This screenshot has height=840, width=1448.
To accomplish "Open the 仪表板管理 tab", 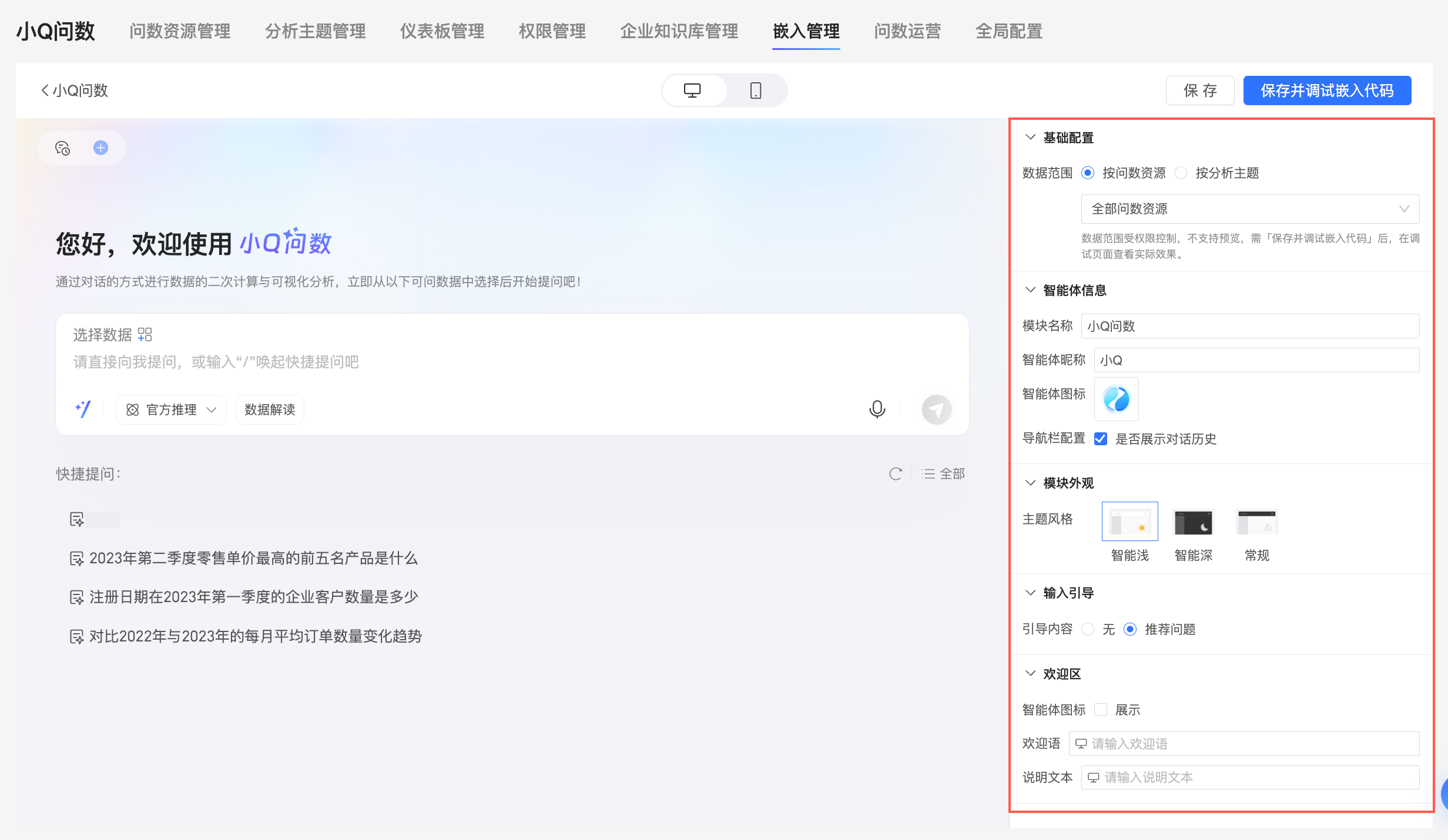I will coord(442,31).
